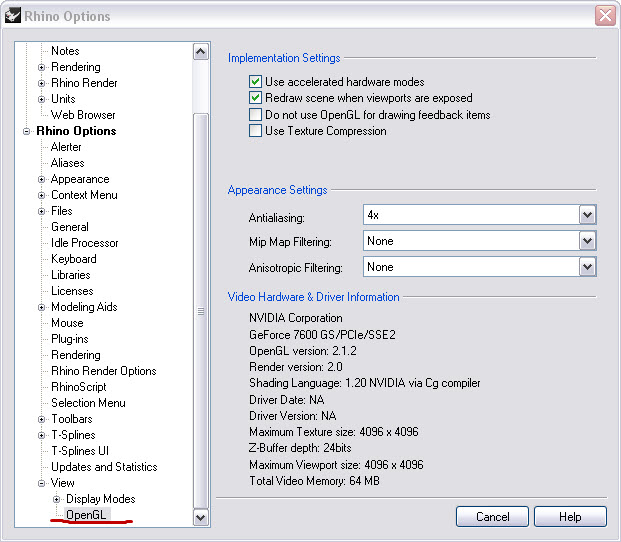Close the Rhino Options dialog
The width and height of the screenshot is (621, 542).
(x=604, y=16)
